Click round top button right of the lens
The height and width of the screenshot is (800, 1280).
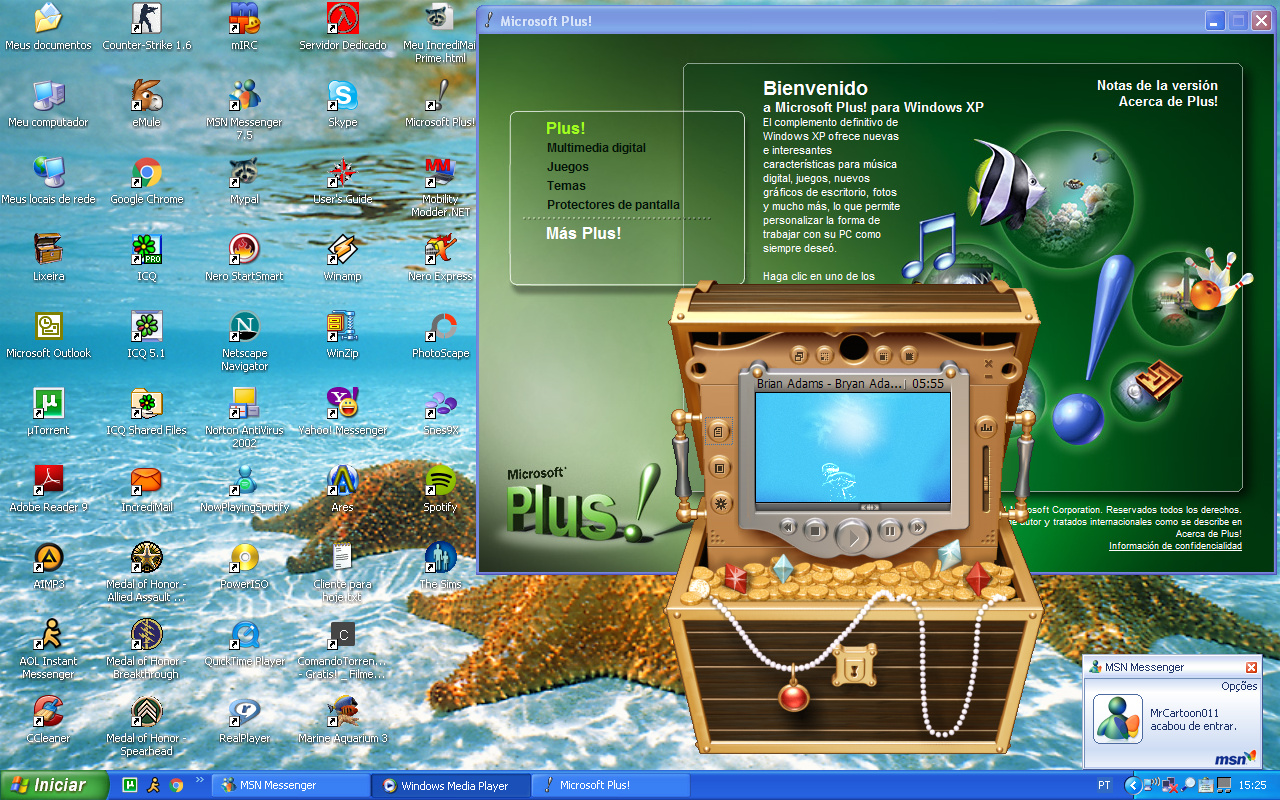[884, 355]
